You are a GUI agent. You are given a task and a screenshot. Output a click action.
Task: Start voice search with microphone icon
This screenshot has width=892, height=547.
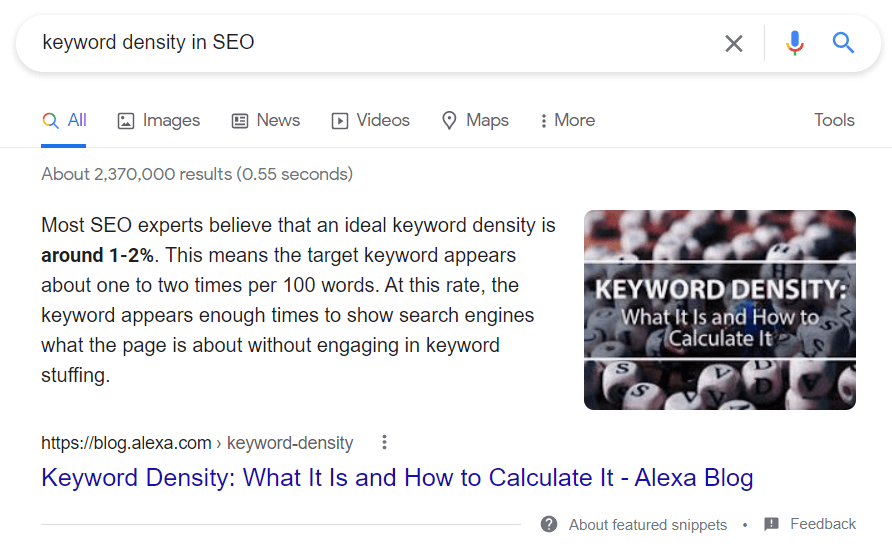795,43
